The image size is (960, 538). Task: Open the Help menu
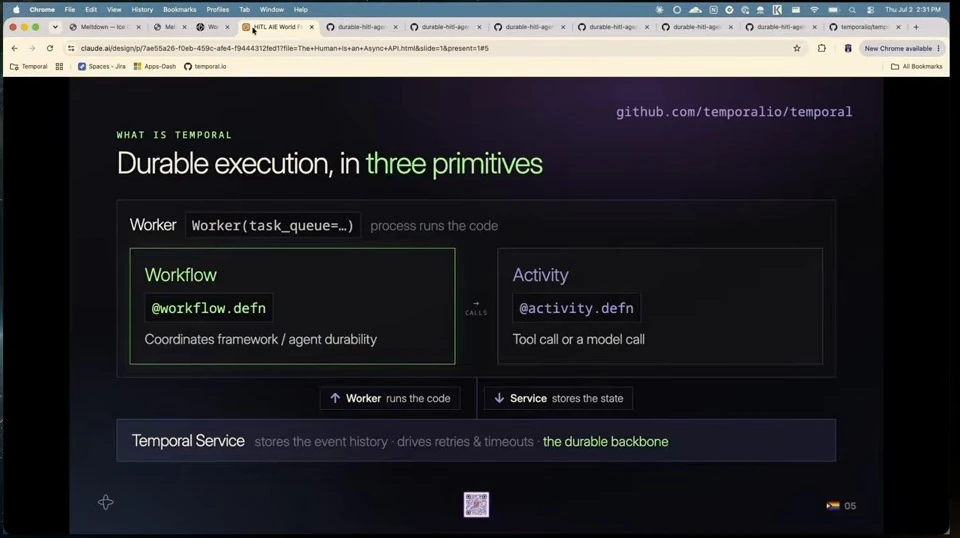(301, 10)
